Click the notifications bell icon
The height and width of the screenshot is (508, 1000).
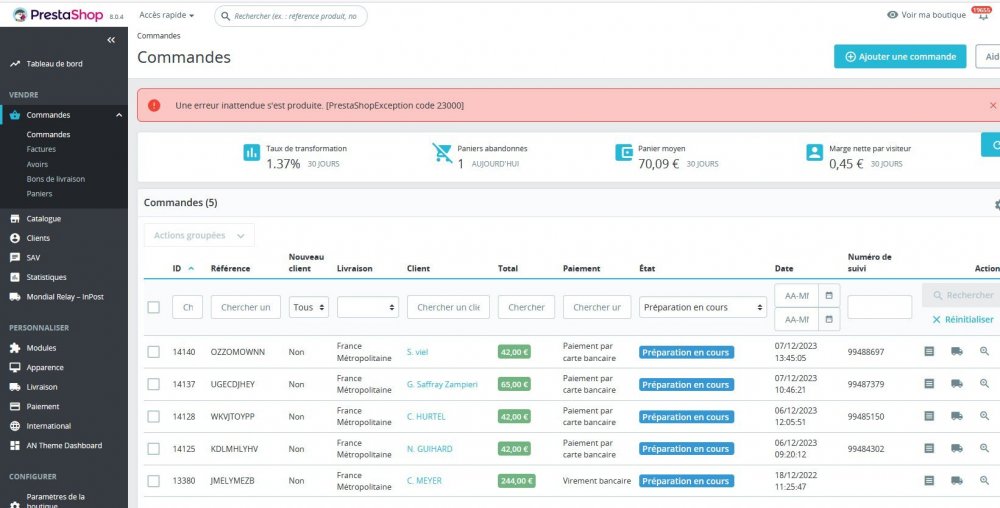982,16
